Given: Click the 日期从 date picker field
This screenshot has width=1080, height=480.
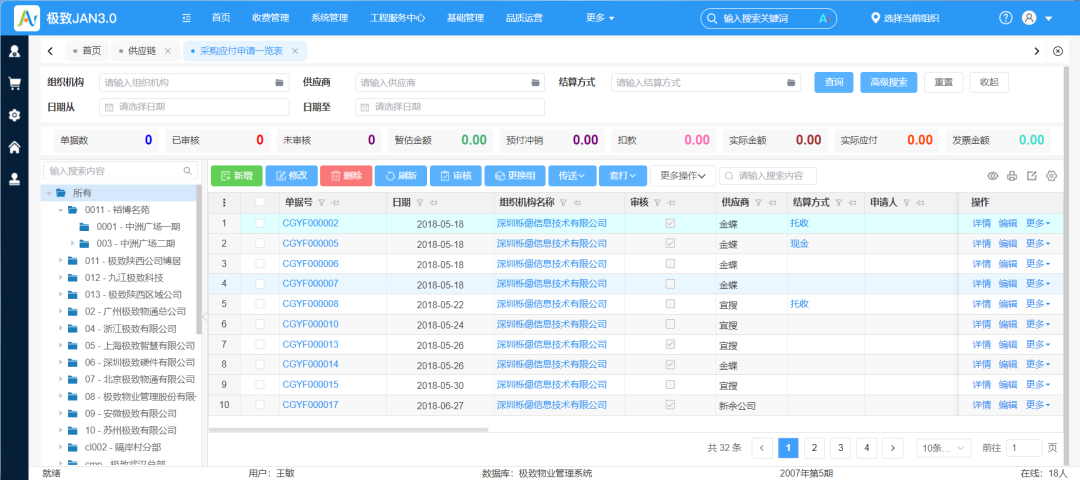Looking at the screenshot, I should (194, 107).
